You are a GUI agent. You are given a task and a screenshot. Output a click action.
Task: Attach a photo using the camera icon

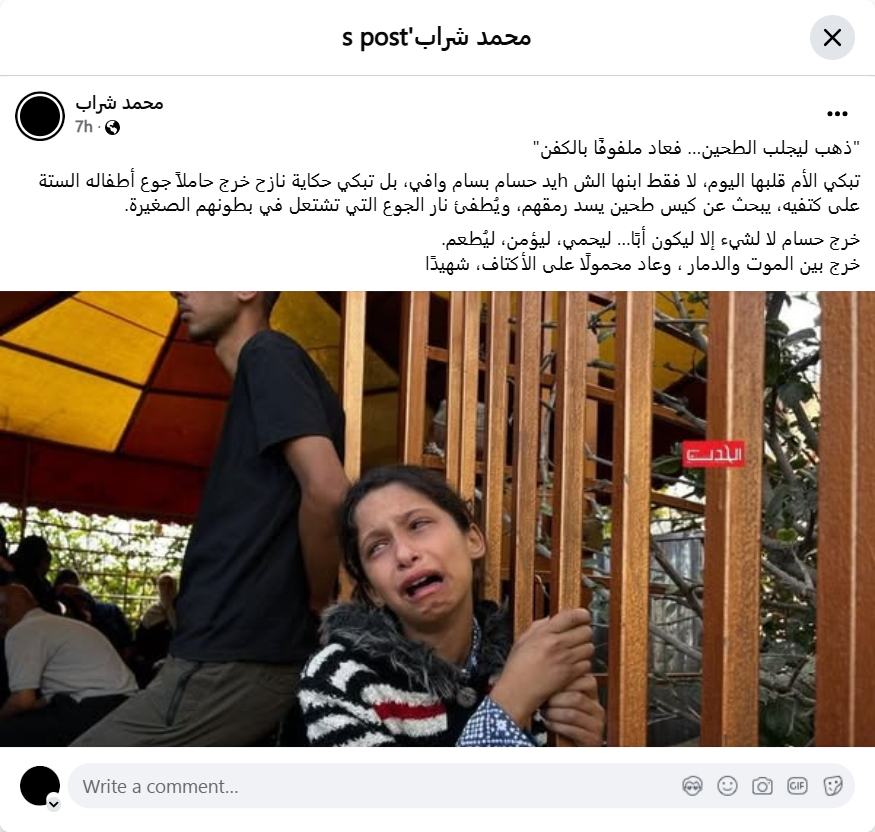pos(762,786)
